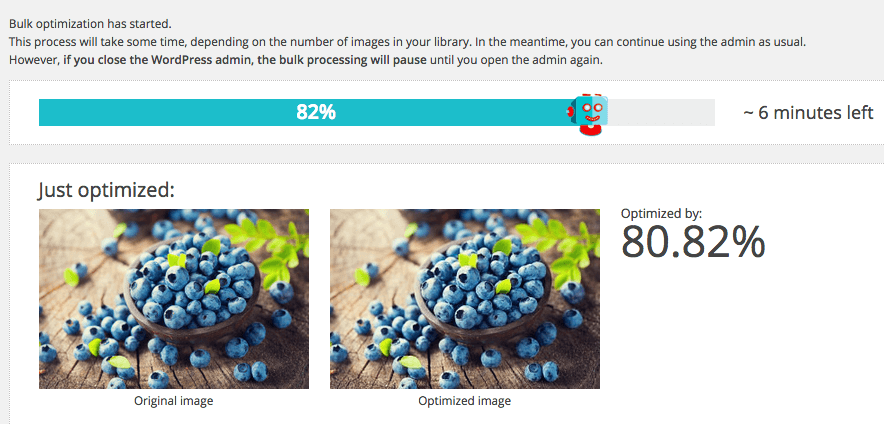Viewport: 884px width, 424px height.
Task: Click the "~ 6 minutes left" estimate
Action: [808, 113]
